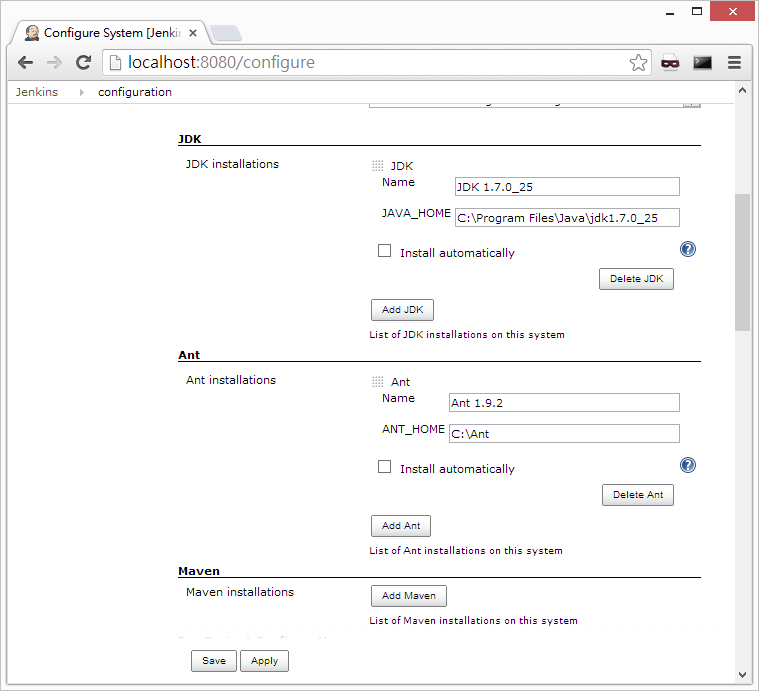Open help for Ant install automatically
The image size is (759, 691).
pos(687,465)
